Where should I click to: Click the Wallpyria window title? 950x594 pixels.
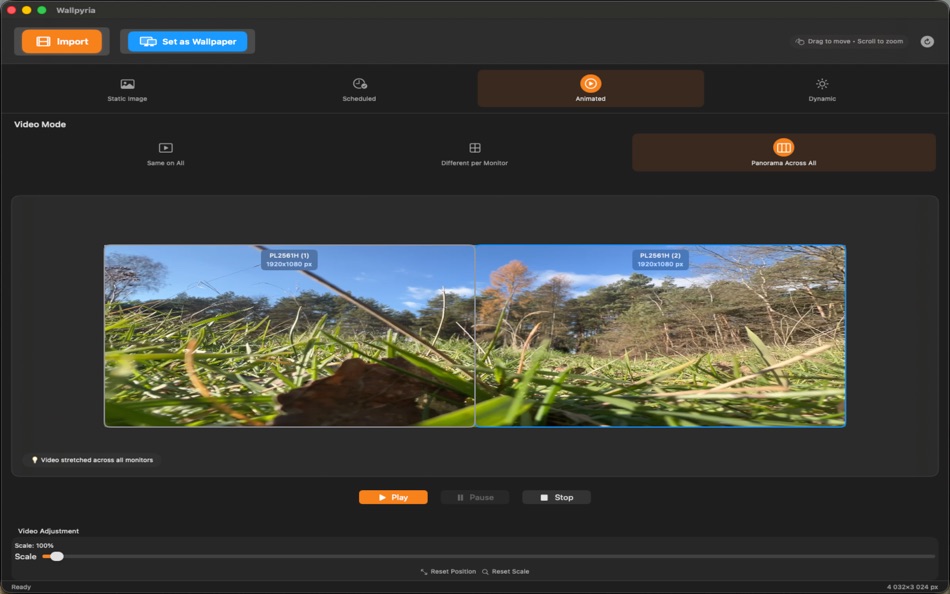coord(76,10)
